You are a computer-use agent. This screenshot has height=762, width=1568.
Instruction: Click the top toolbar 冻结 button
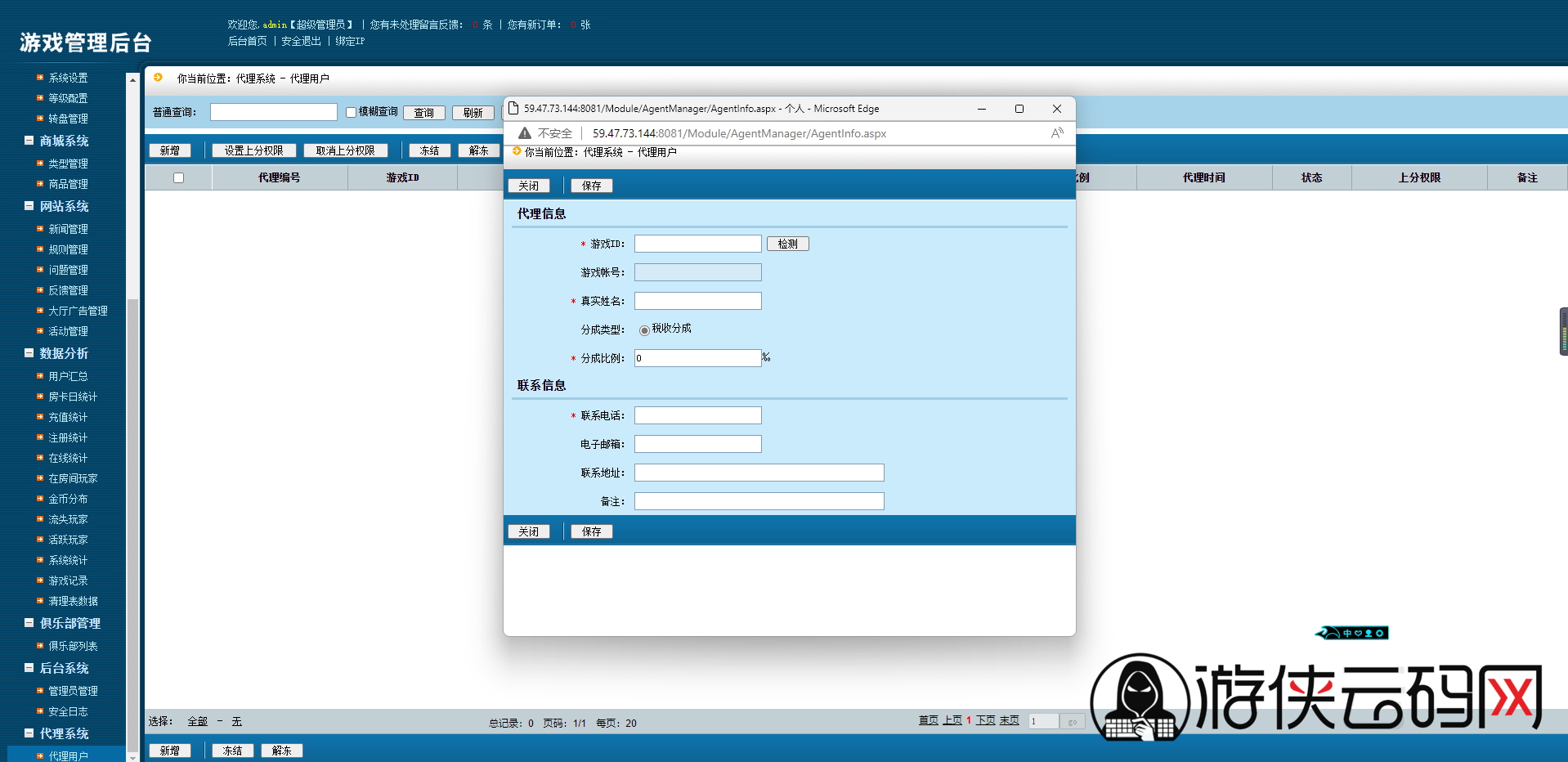pyautogui.click(x=430, y=150)
